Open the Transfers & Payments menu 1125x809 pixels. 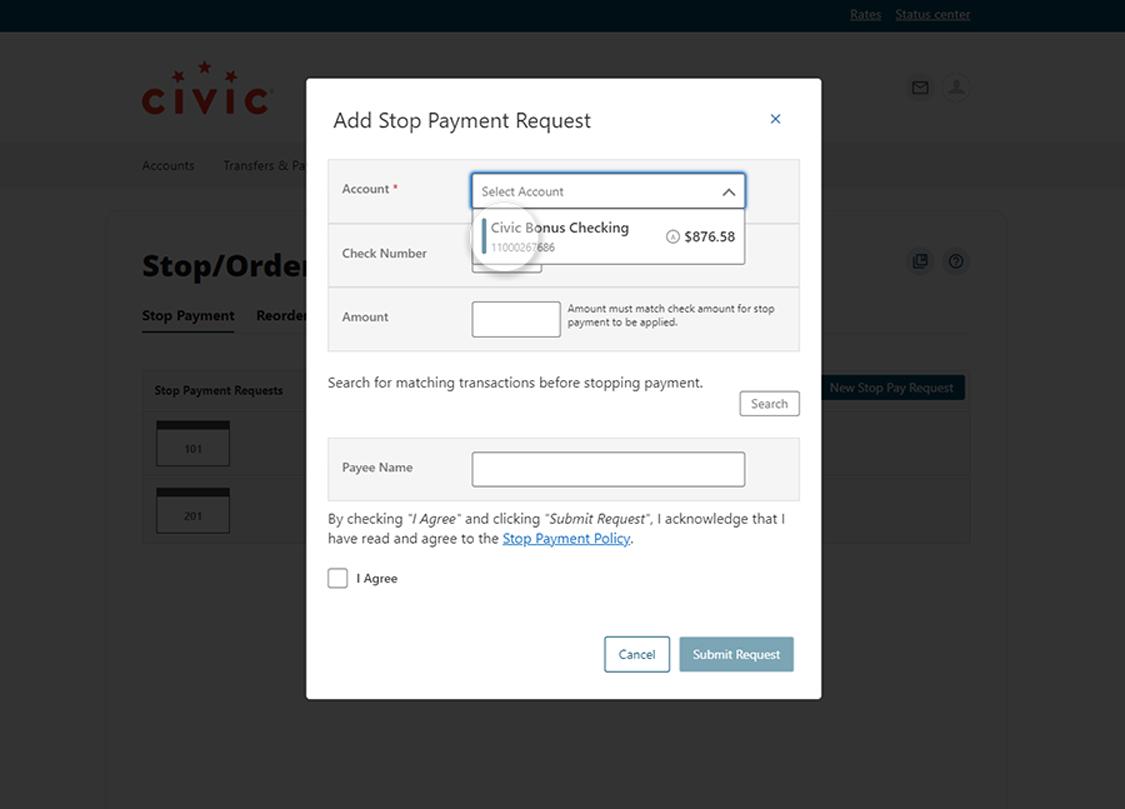coord(264,166)
